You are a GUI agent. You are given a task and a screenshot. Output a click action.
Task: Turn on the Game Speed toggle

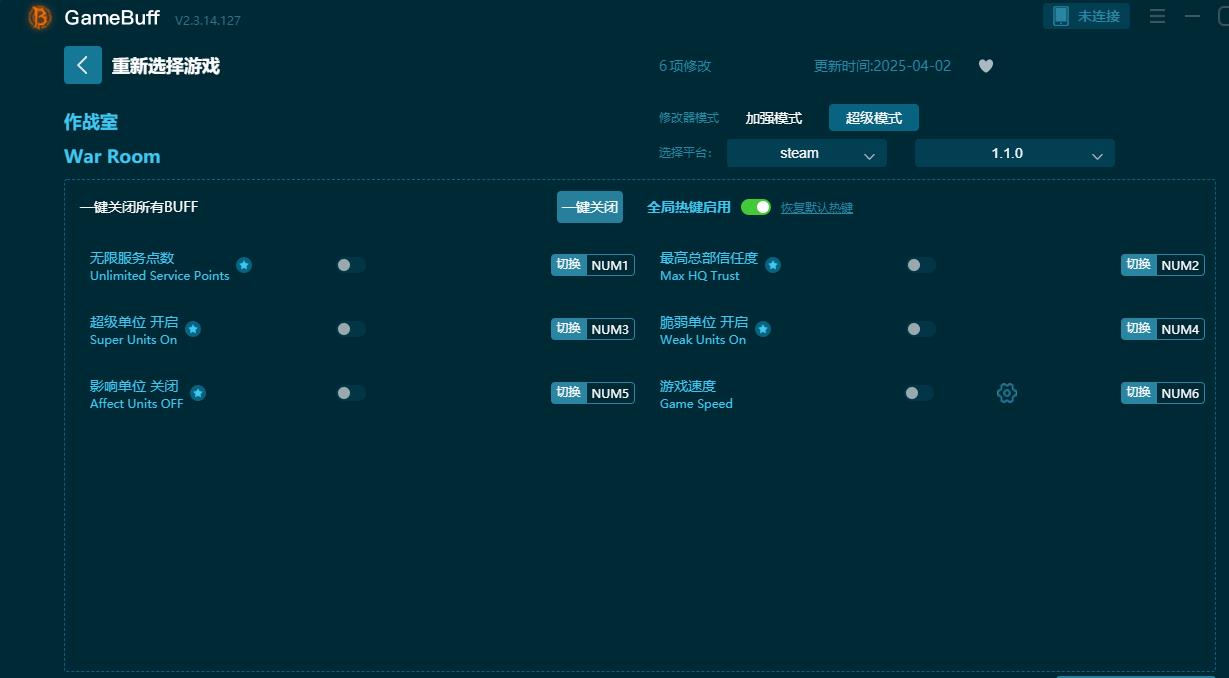click(919, 393)
